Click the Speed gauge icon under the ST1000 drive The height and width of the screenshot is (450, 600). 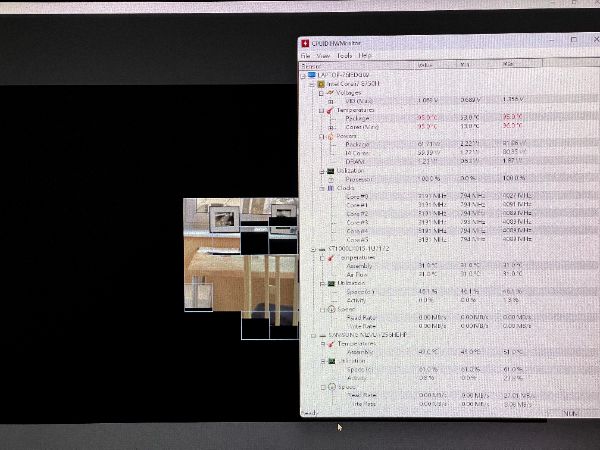coord(332,309)
